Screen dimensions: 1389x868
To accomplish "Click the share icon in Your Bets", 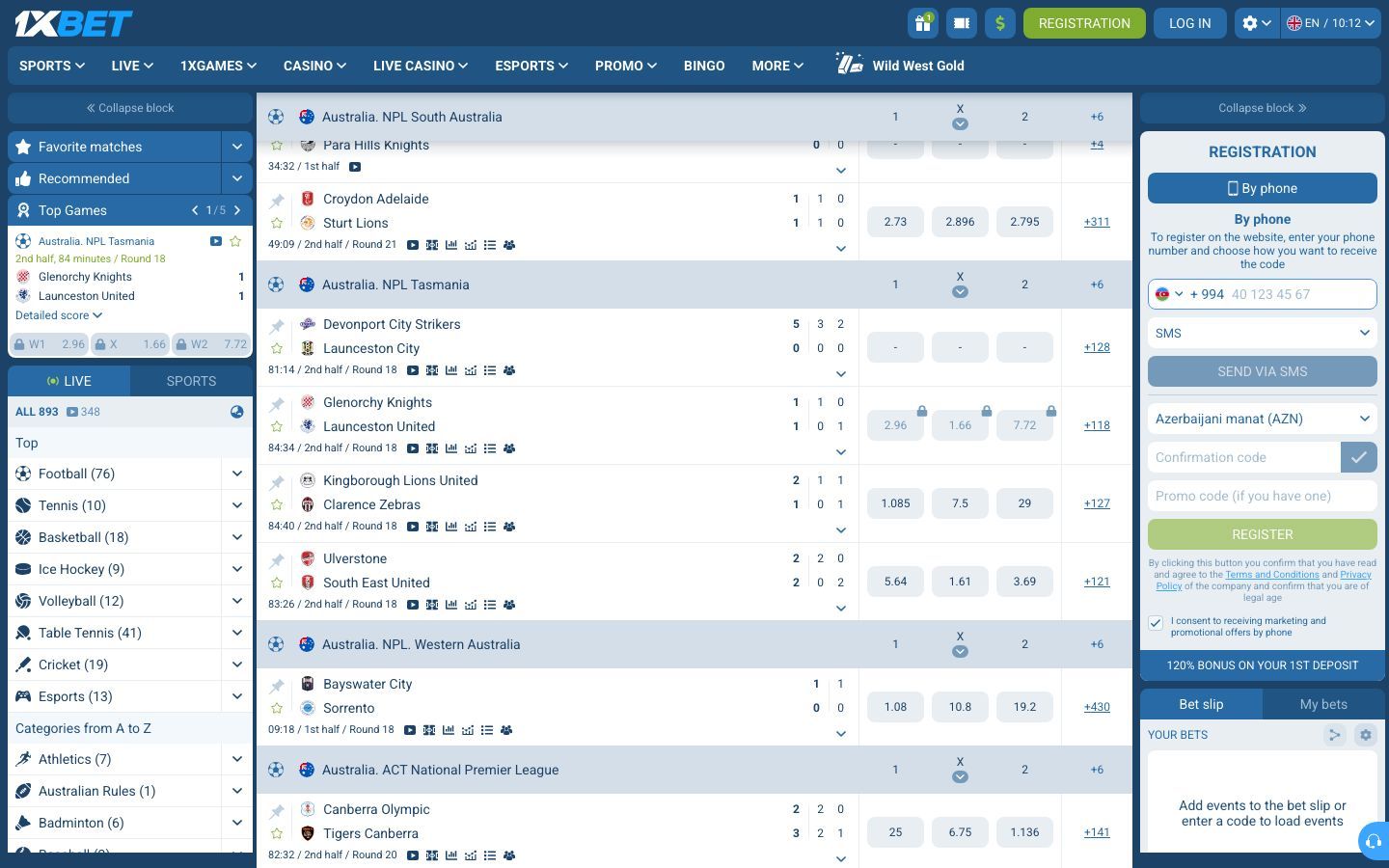I will pos(1335,735).
